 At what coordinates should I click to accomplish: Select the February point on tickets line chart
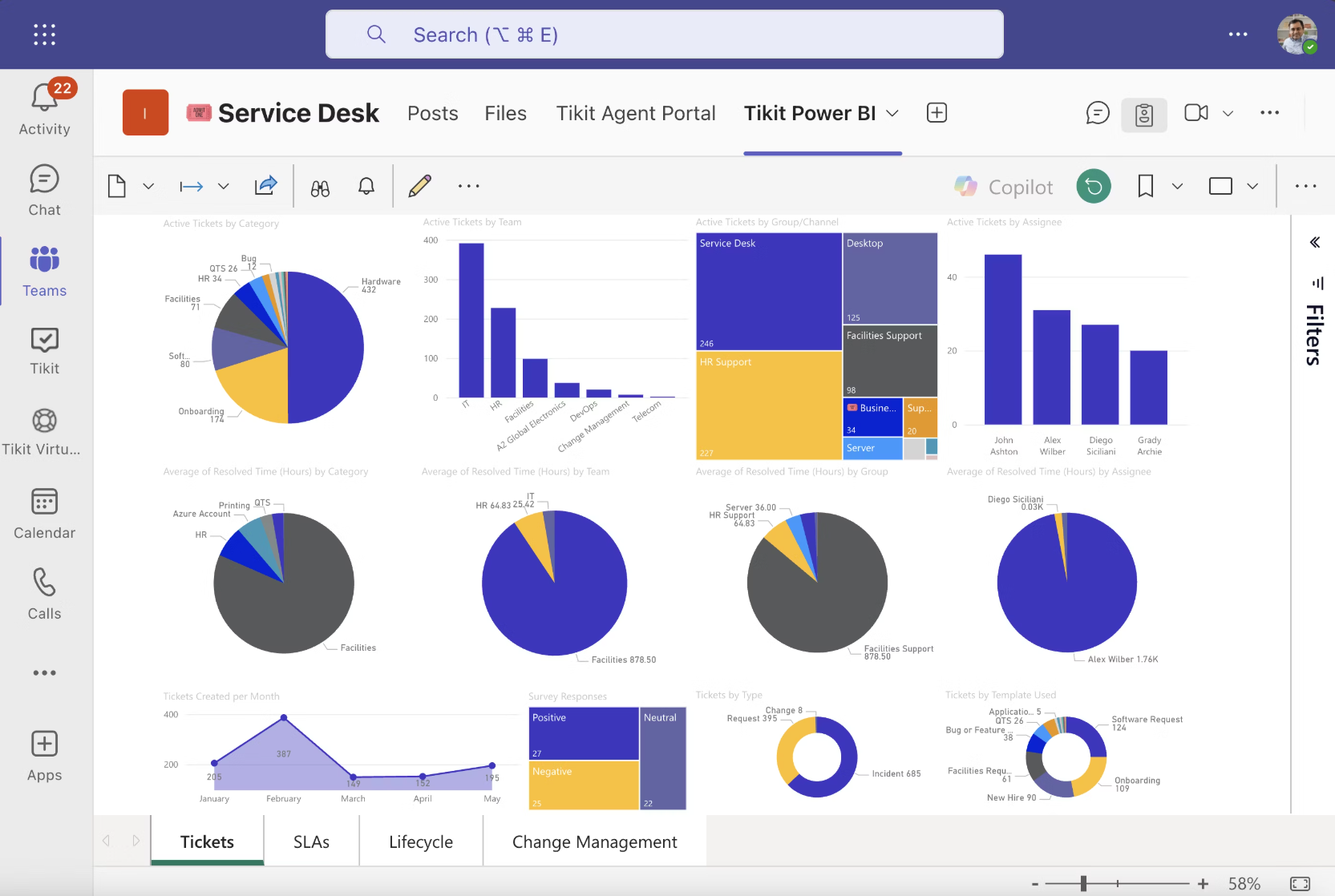tap(284, 717)
